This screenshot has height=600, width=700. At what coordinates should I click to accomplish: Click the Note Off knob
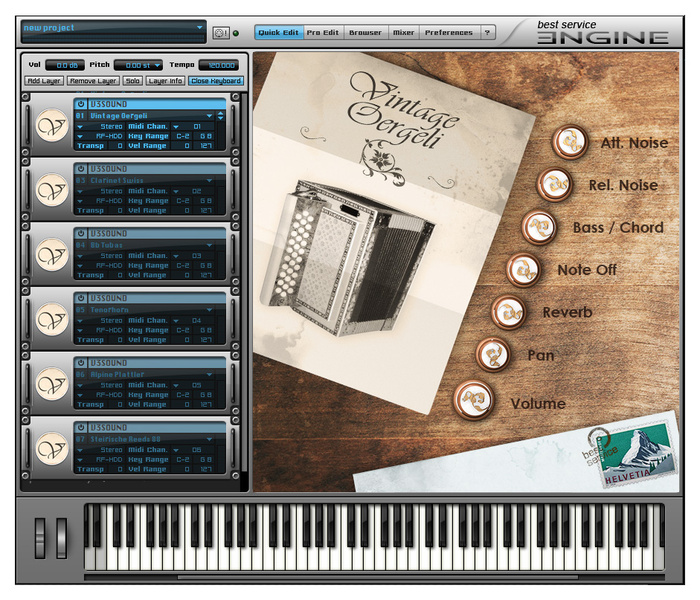(x=524, y=270)
